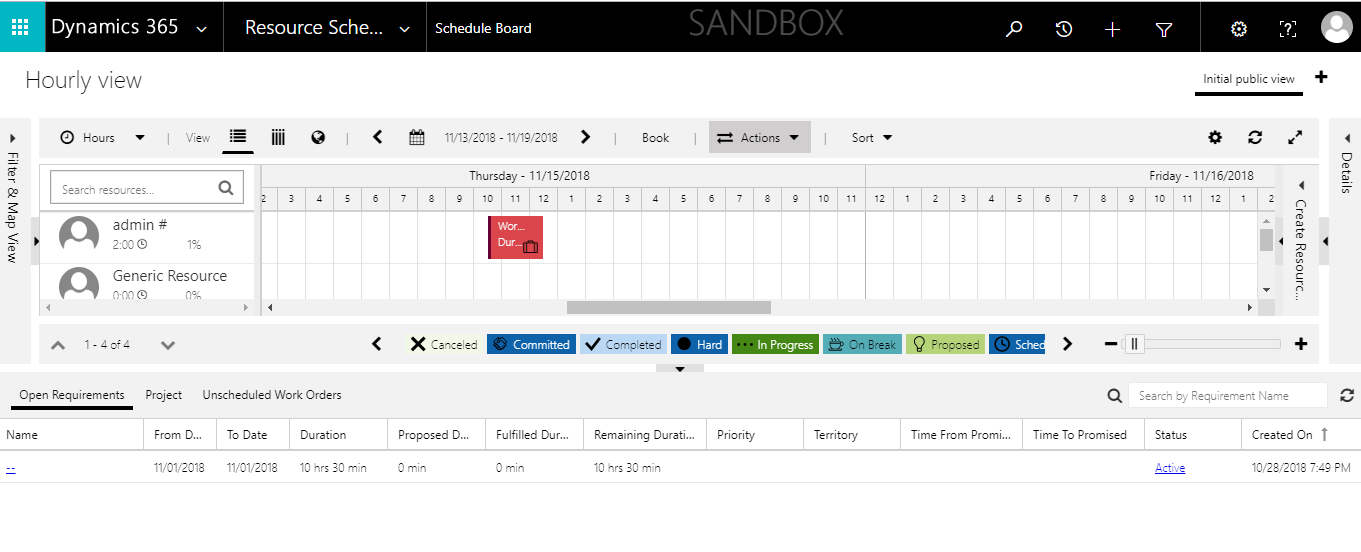The height and width of the screenshot is (552, 1361).
Task: Select the Generic Resource row
Action: (x=146, y=283)
